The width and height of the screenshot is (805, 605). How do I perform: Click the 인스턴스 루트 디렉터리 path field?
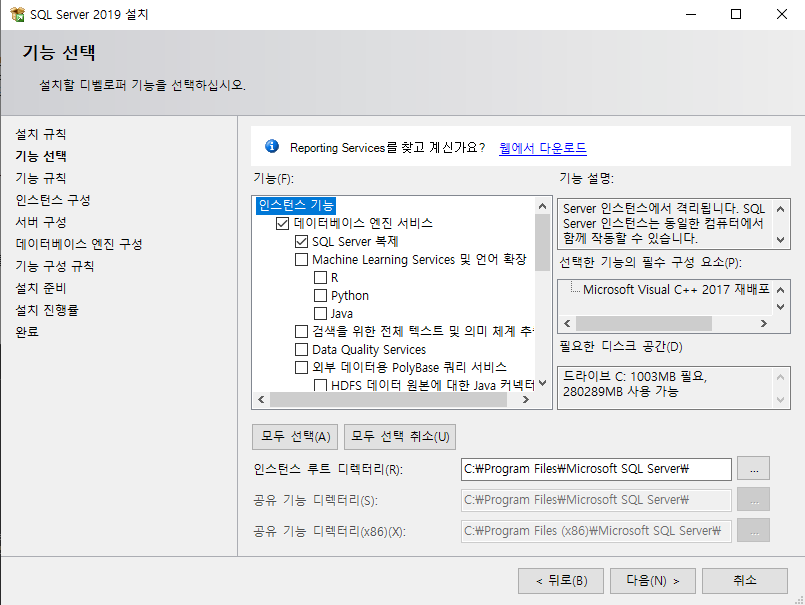pyautogui.click(x=596, y=469)
